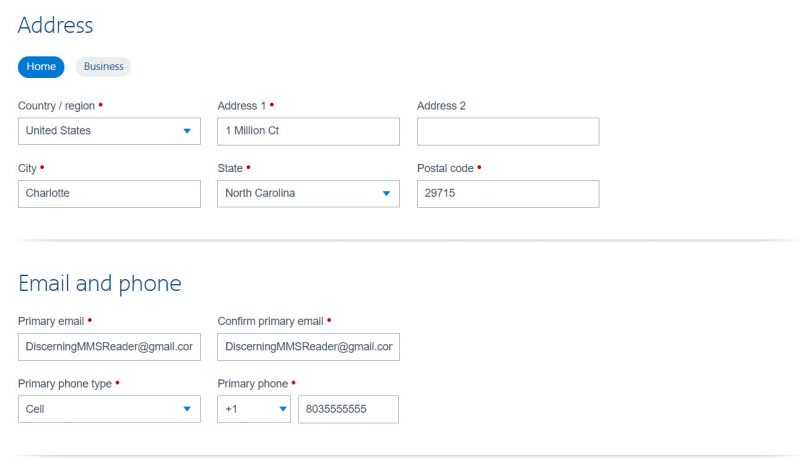Open the Primary phone type dropdown
The image size is (800, 458).
coord(109,409)
